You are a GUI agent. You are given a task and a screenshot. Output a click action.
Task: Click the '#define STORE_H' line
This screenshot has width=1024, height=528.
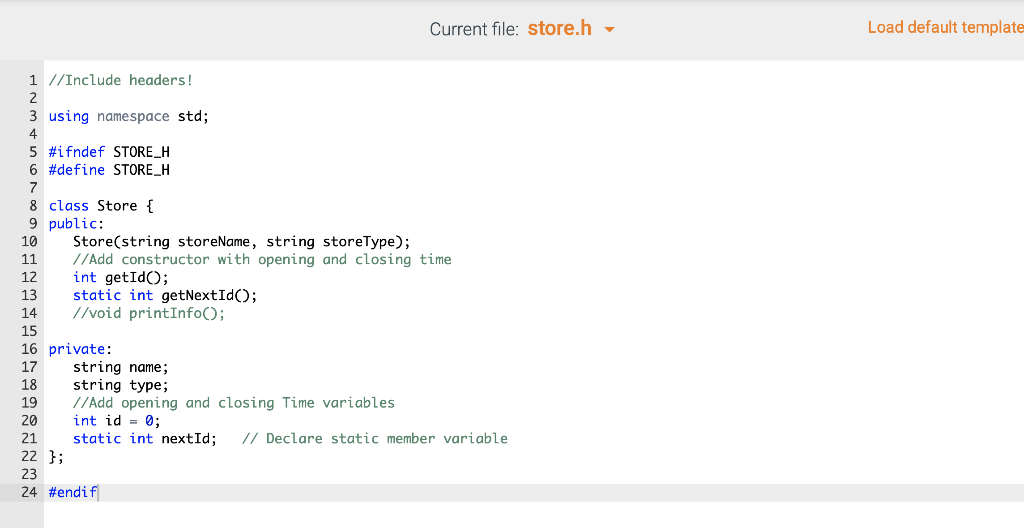pos(109,170)
